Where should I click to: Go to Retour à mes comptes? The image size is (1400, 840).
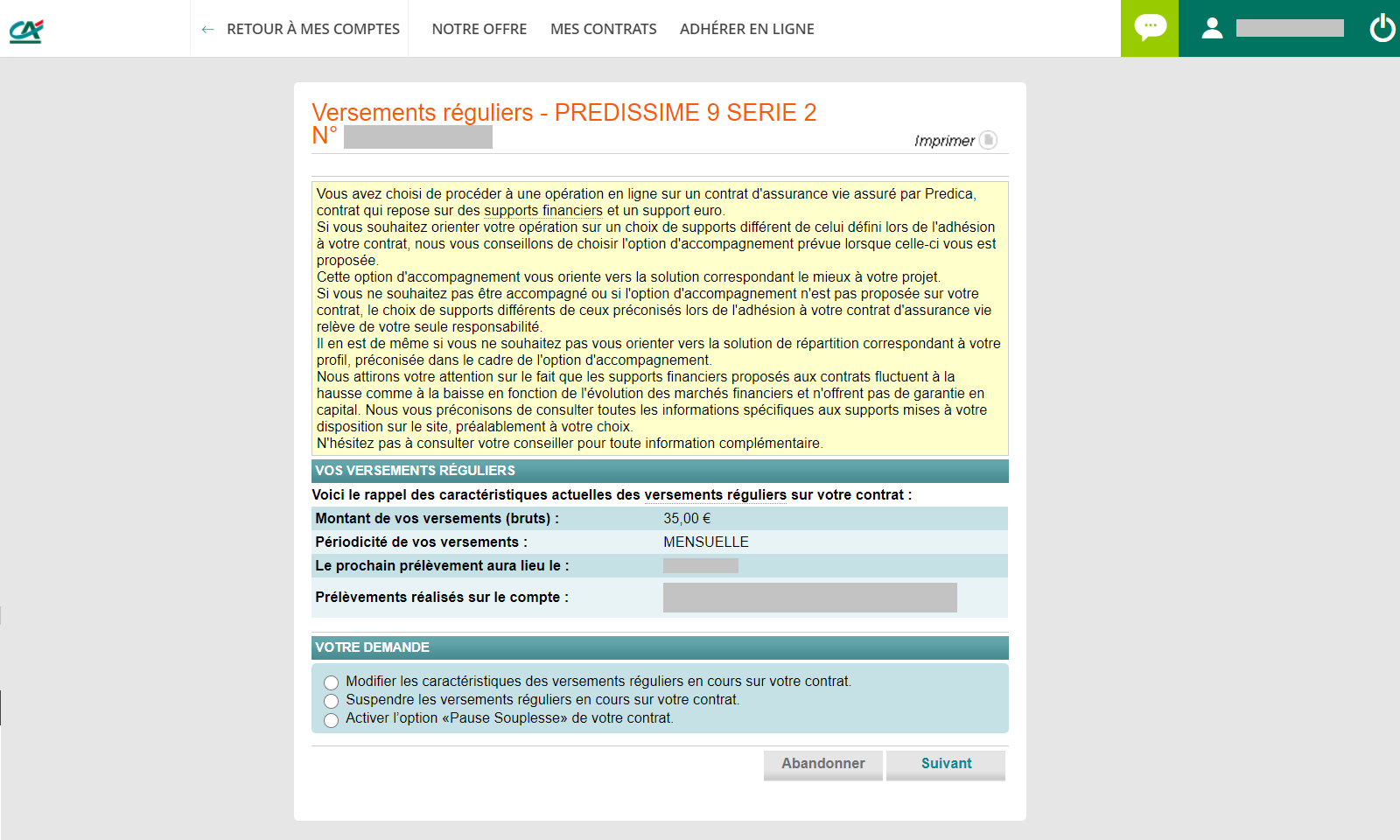pos(312,29)
